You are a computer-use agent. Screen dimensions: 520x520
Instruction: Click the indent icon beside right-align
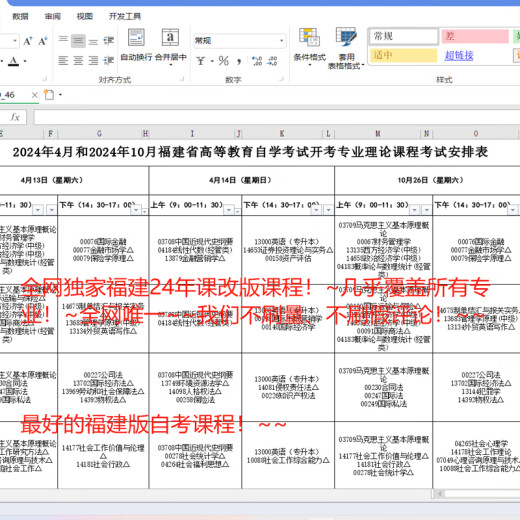tap(108, 61)
